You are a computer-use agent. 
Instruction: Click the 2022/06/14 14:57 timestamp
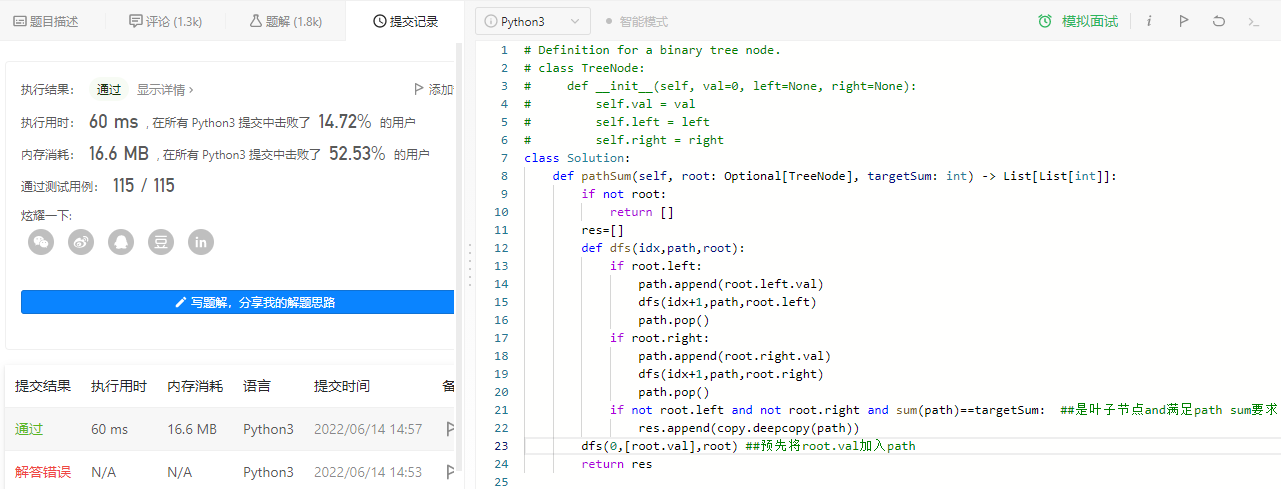point(368,429)
